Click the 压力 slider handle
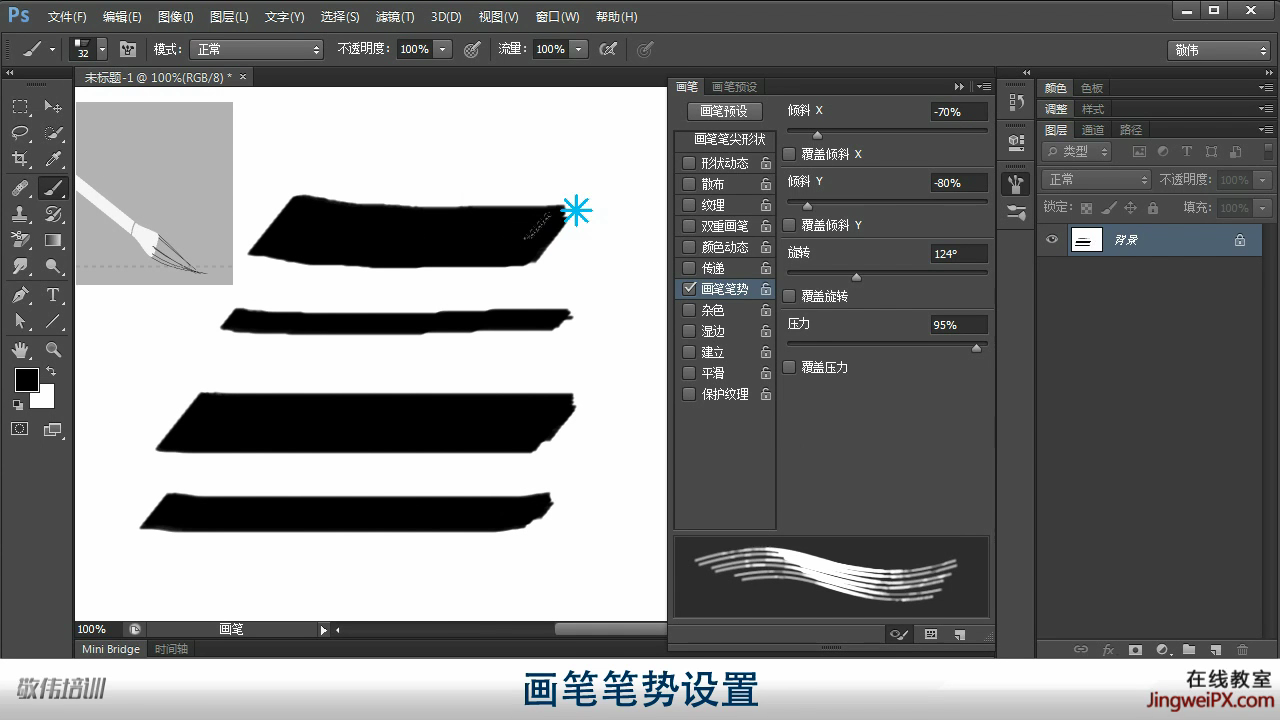The width and height of the screenshot is (1280, 720). point(977,348)
